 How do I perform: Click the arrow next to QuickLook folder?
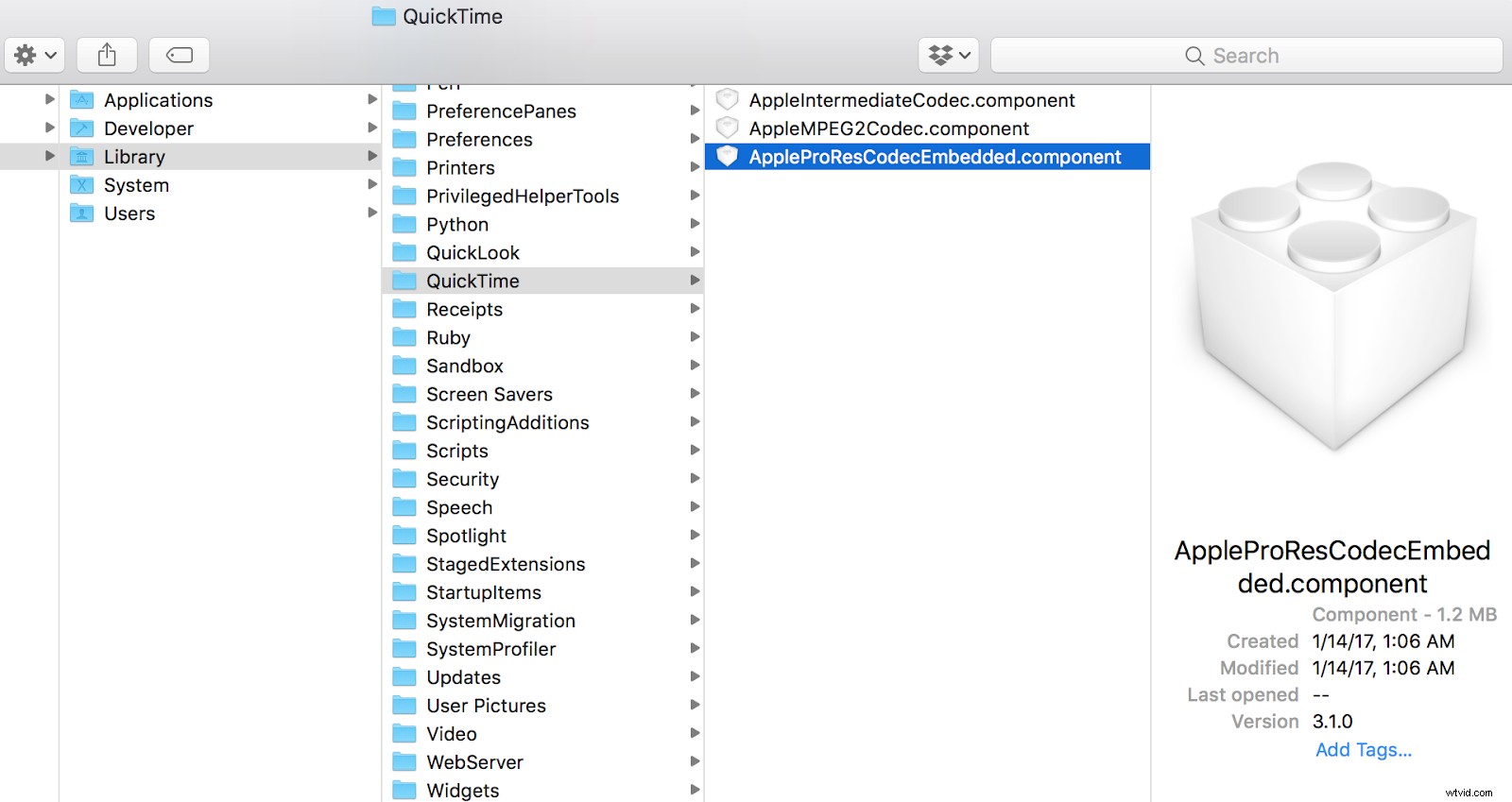[x=695, y=252]
